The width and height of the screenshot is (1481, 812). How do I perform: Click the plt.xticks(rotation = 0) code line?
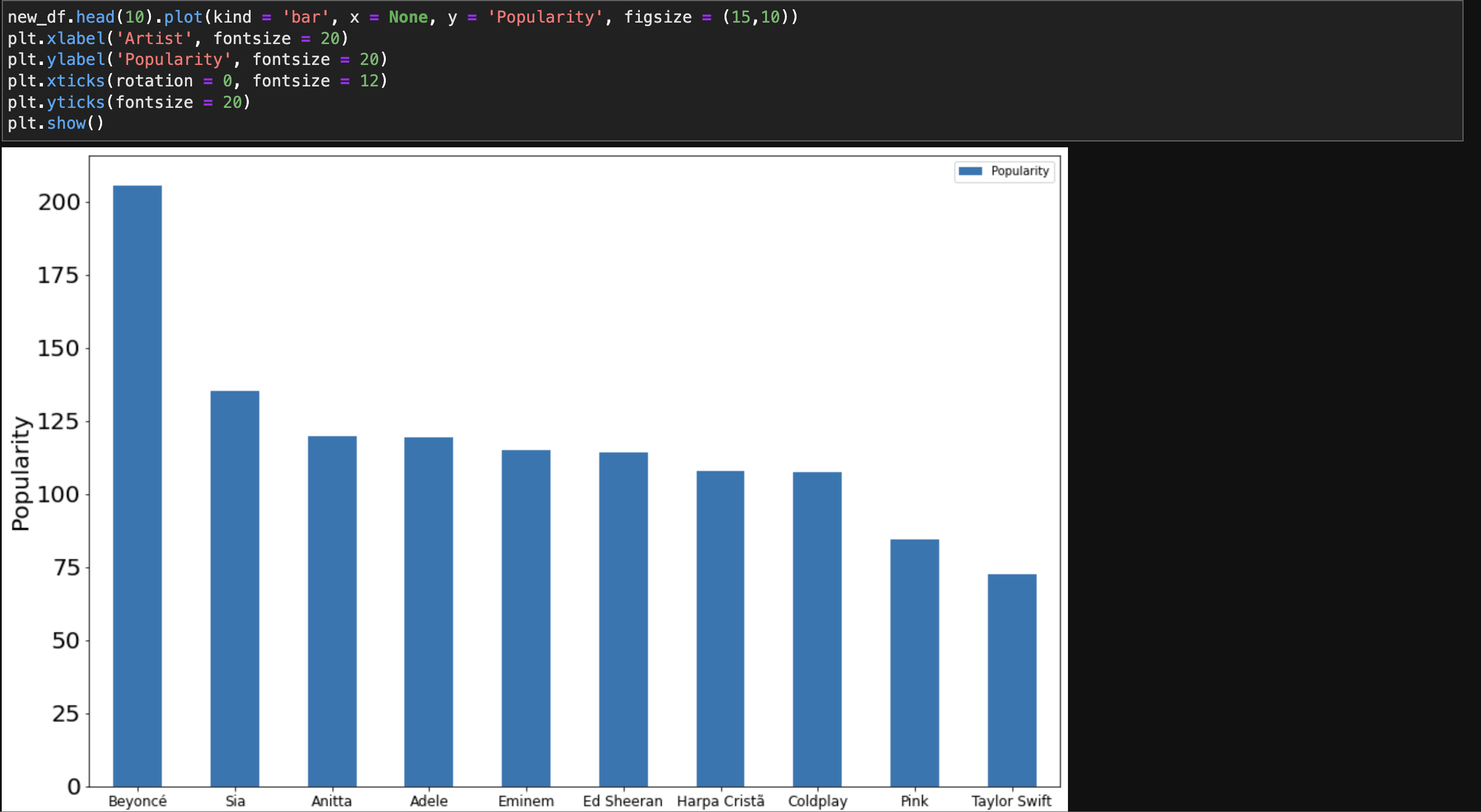tap(198, 81)
